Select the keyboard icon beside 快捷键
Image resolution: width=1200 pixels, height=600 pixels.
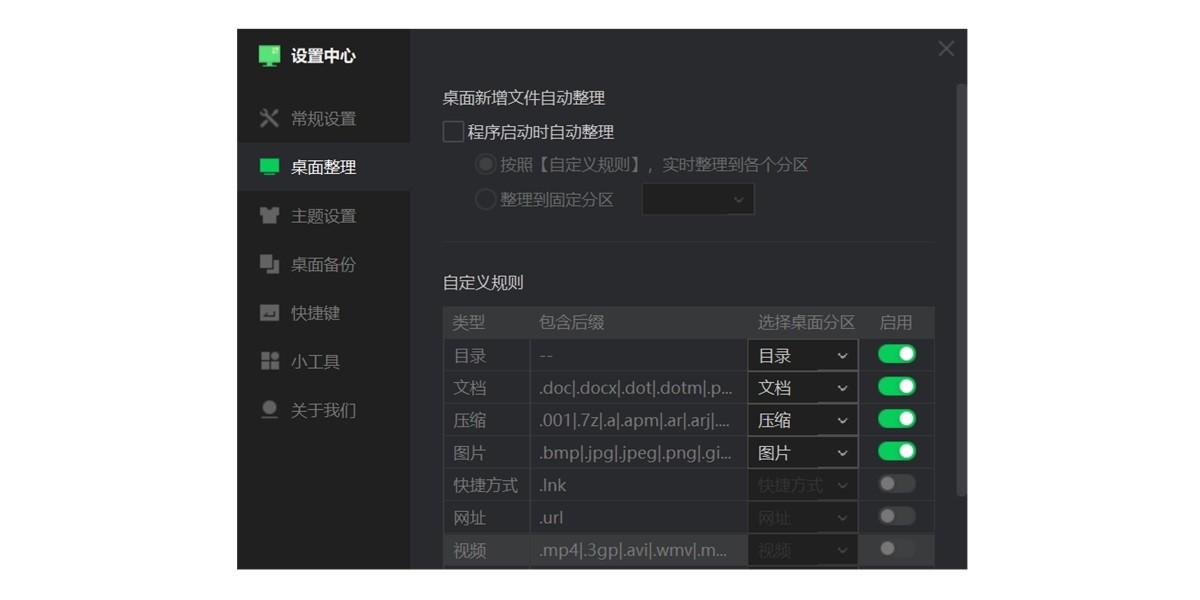tap(269, 313)
